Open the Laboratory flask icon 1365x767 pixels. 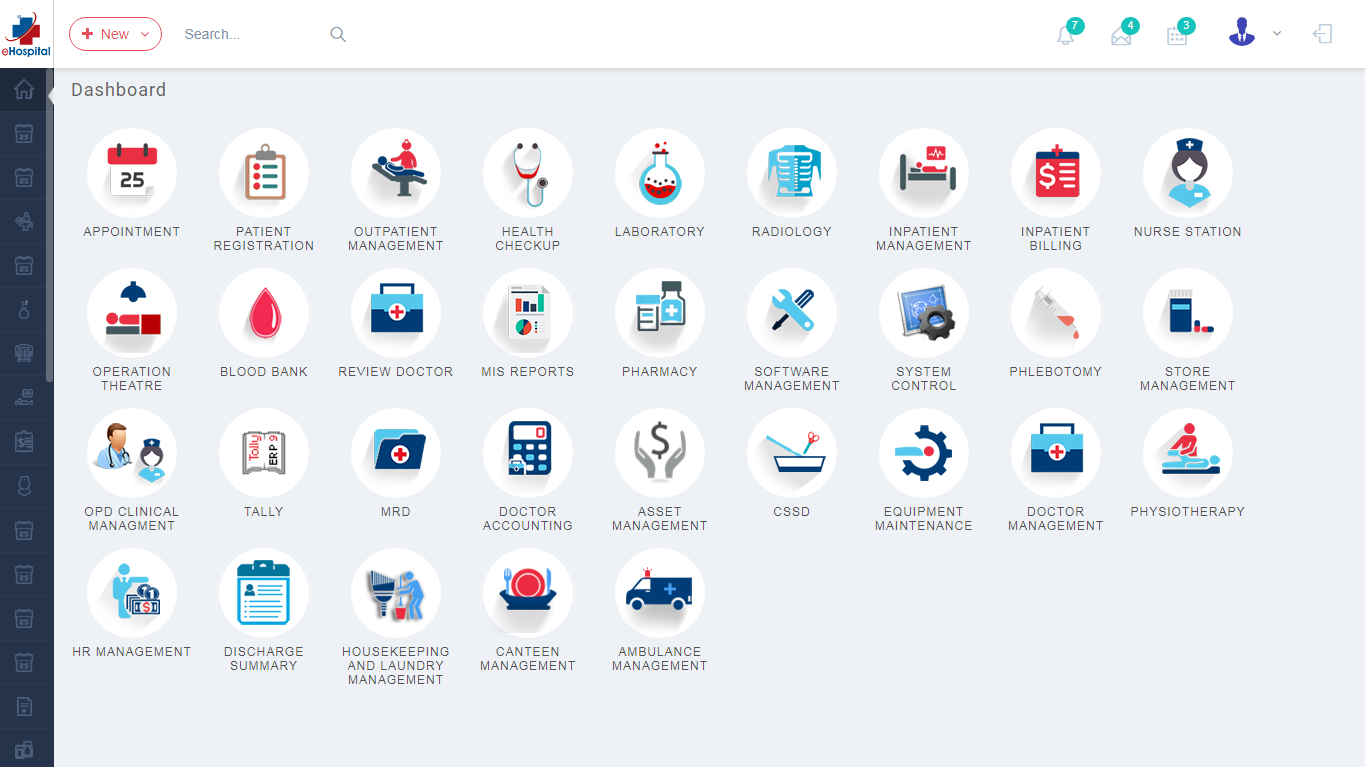click(x=660, y=173)
